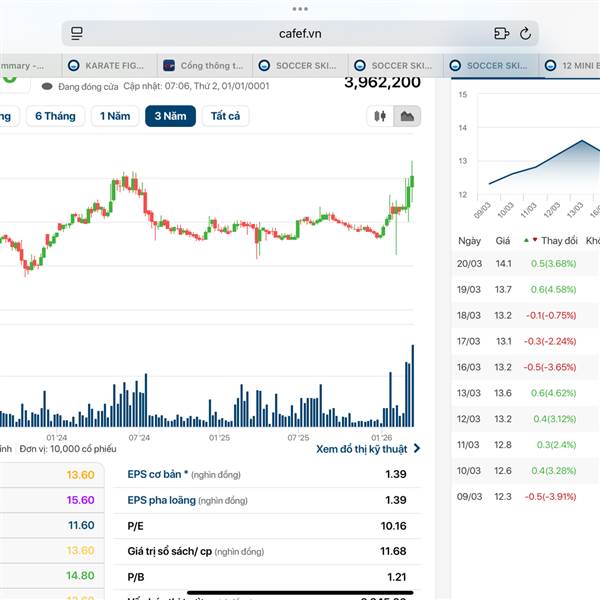Click the 12 MINI tab favicon

click(550, 65)
